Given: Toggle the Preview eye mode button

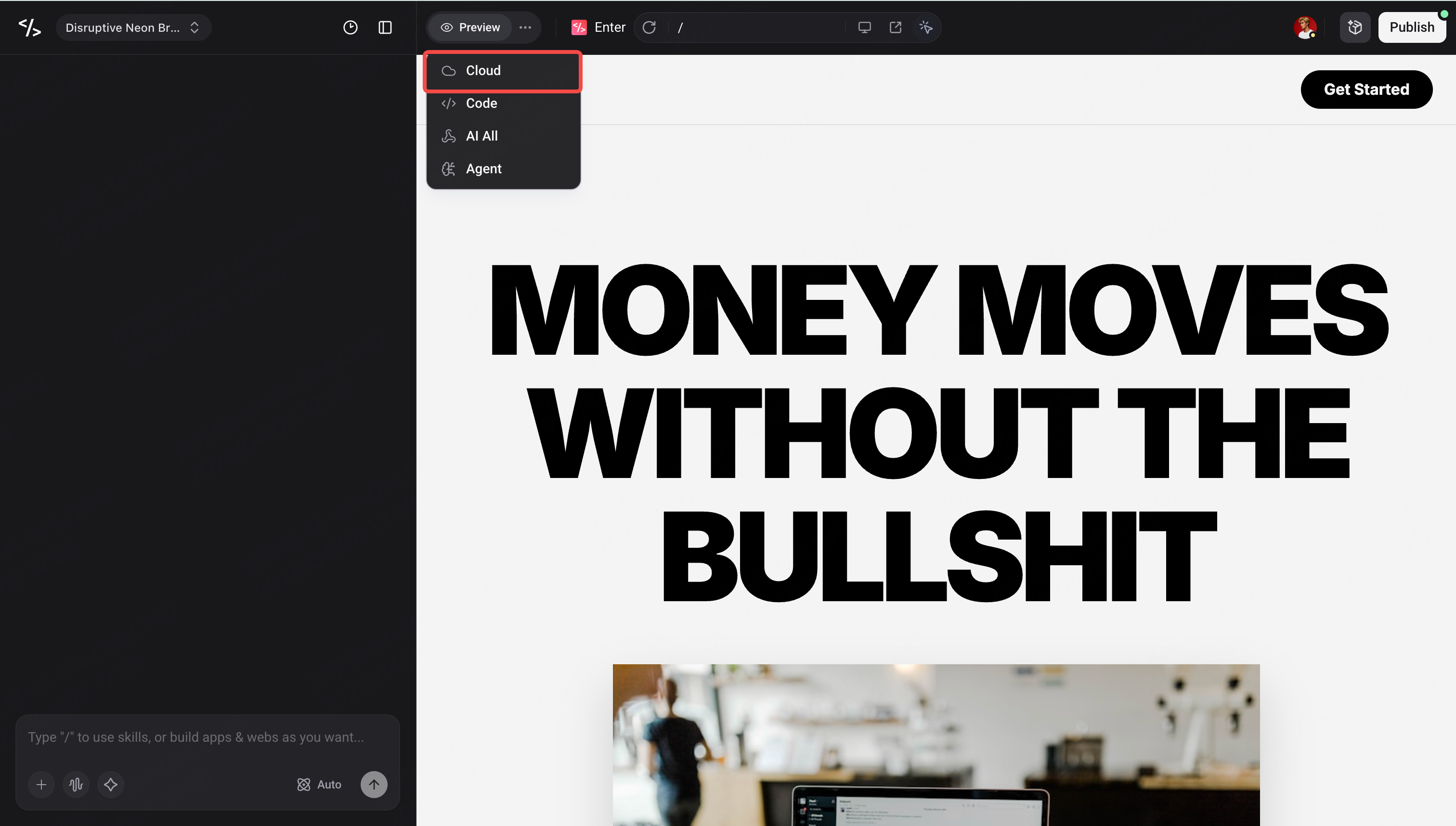Looking at the screenshot, I should tap(470, 27).
